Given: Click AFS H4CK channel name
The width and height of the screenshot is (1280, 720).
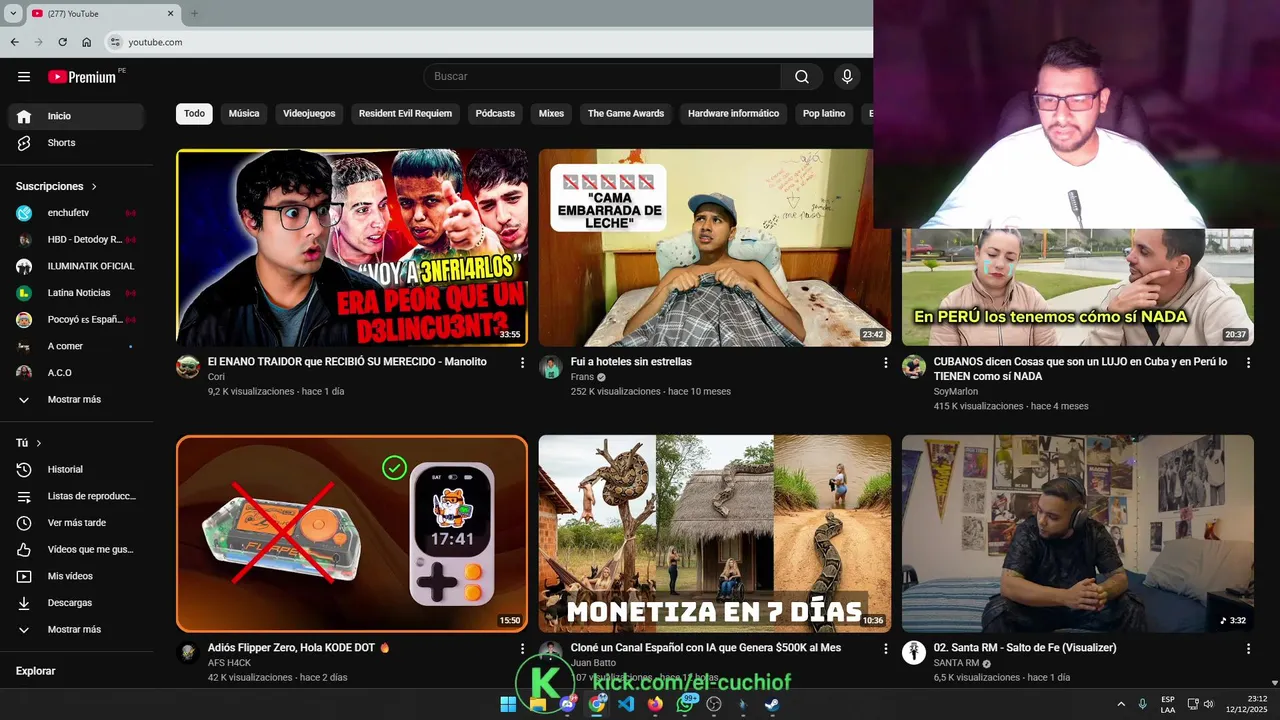Looking at the screenshot, I should [231, 663].
